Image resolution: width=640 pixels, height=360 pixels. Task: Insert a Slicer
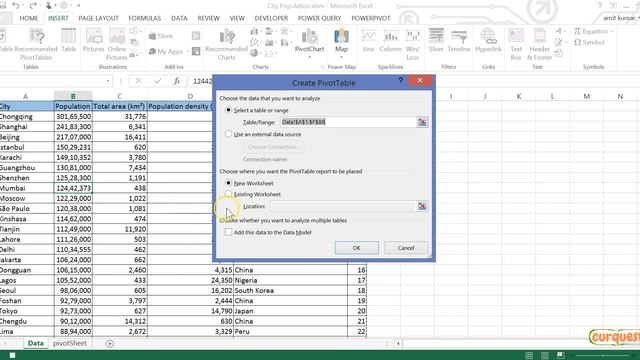[436, 41]
